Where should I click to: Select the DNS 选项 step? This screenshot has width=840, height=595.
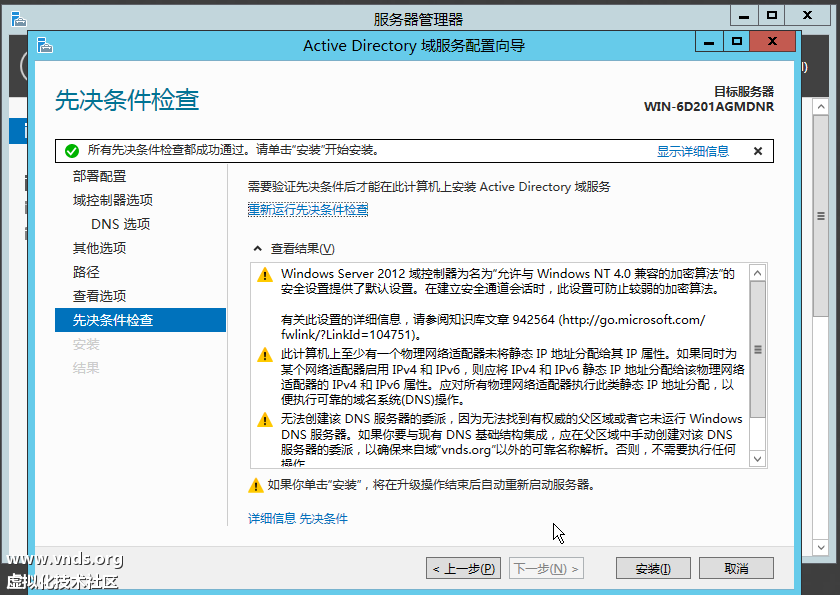(x=121, y=224)
